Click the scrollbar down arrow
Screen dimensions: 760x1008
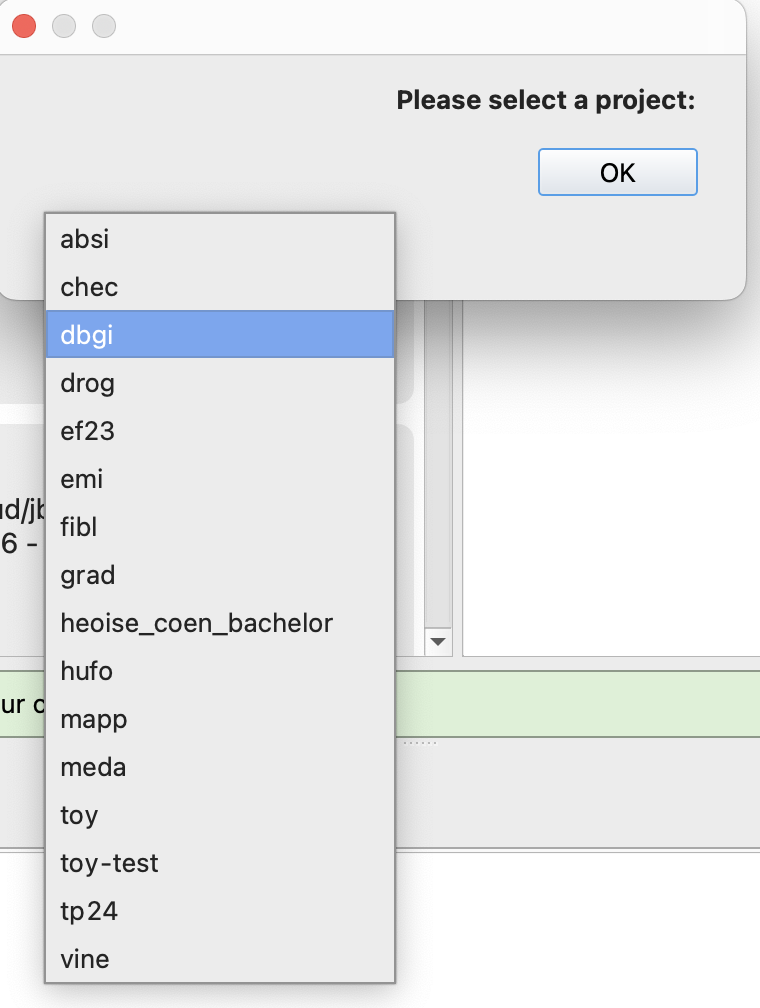pyautogui.click(x=439, y=641)
